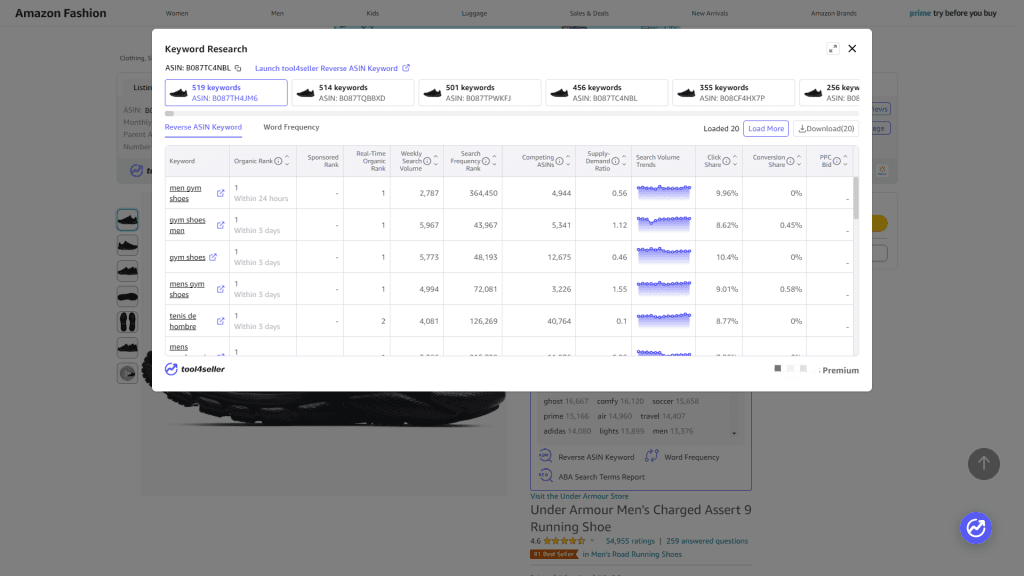This screenshot has height=576, width=1024.
Task: Click the search volume trend chart for "tenis de hombre"
Action: point(664,320)
